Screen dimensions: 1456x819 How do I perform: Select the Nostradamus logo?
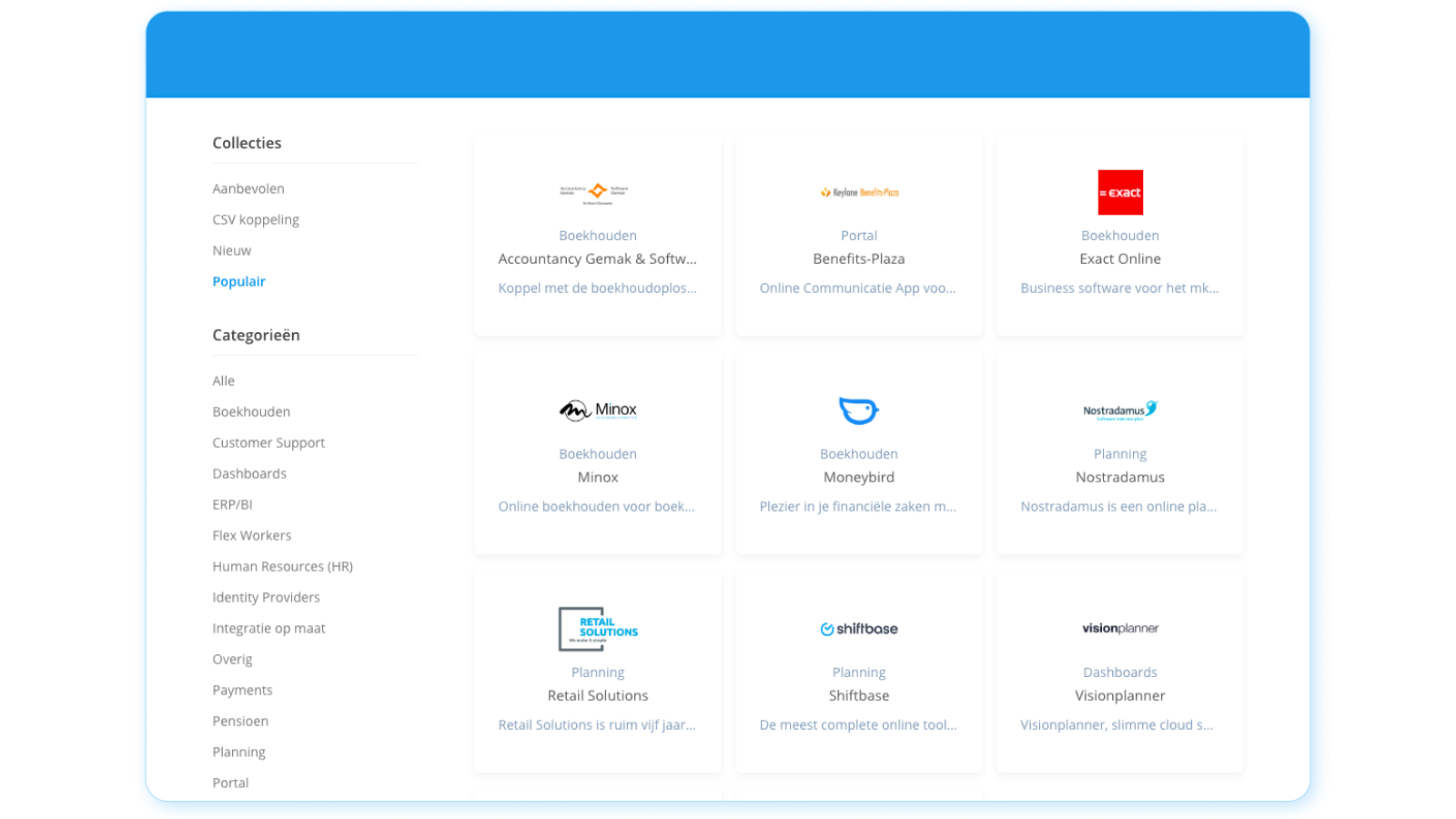point(1119,410)
